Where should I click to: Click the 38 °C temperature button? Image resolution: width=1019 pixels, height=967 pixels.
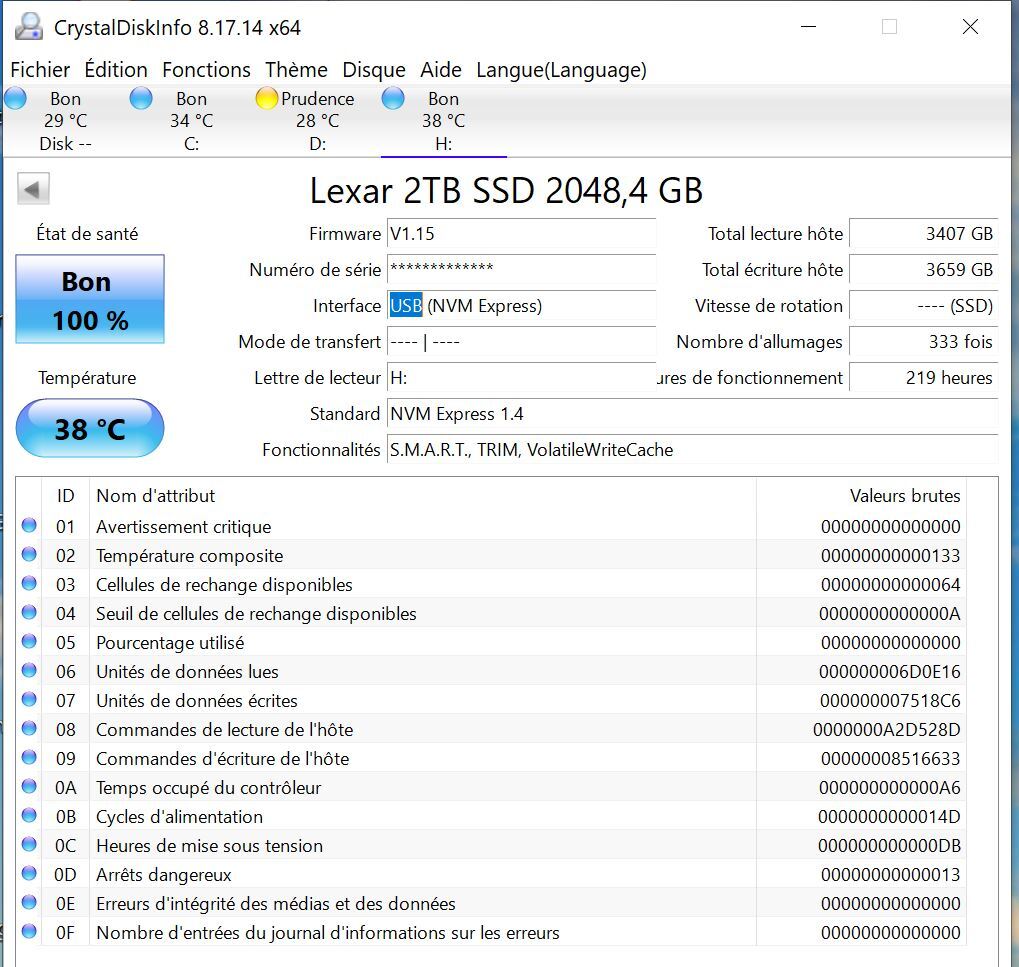click(90, 428)
